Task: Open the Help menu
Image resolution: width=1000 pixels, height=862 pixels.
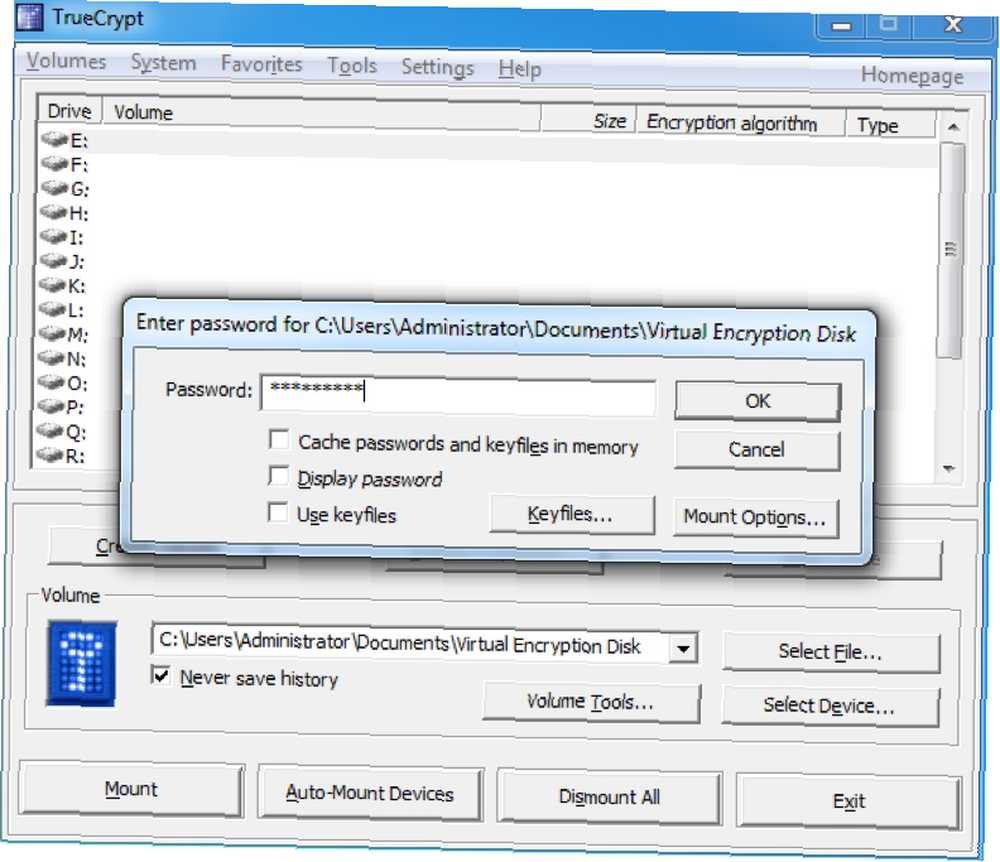Action: [520, 69]
